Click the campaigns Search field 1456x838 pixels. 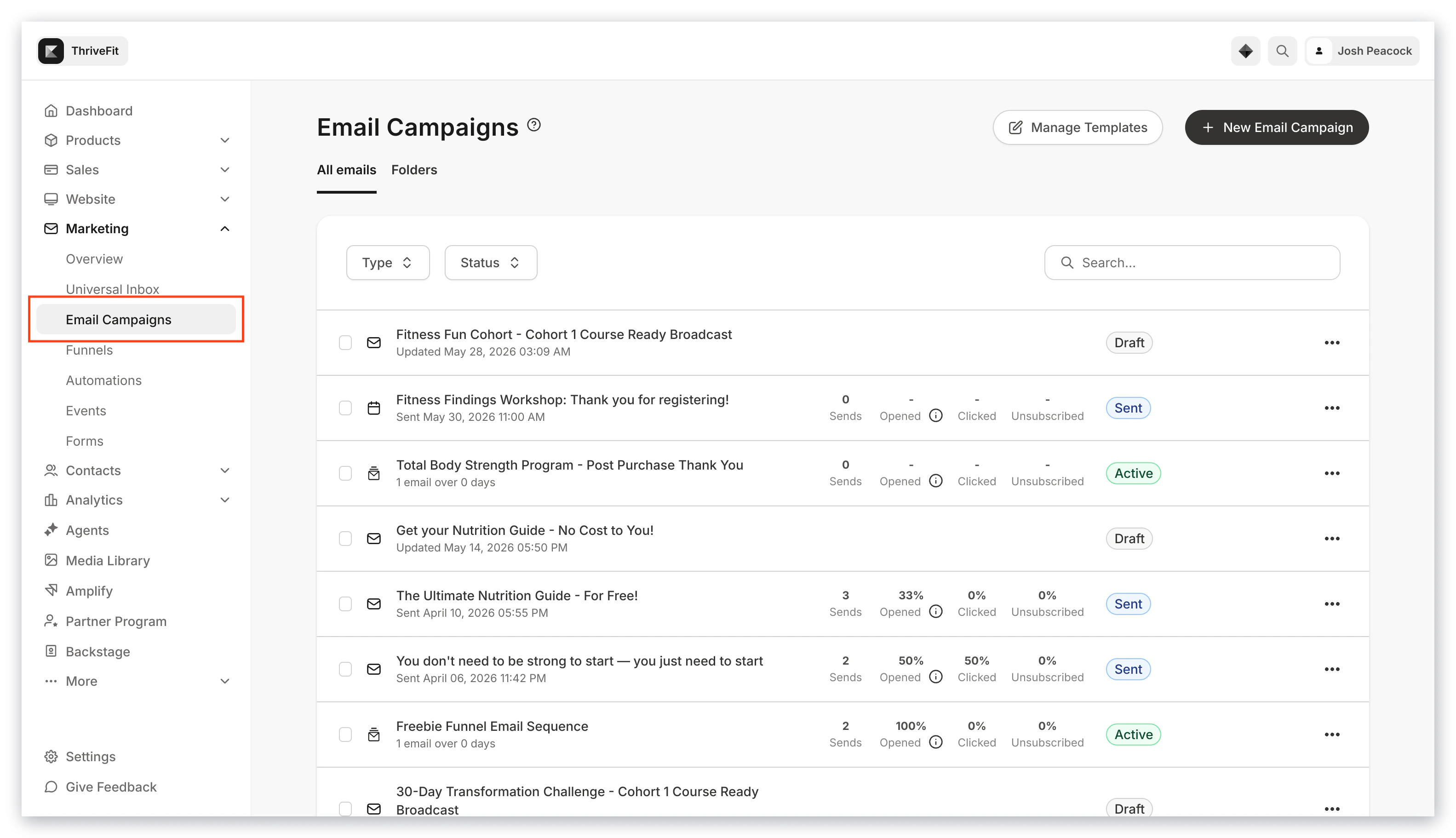pos(1192,263)
